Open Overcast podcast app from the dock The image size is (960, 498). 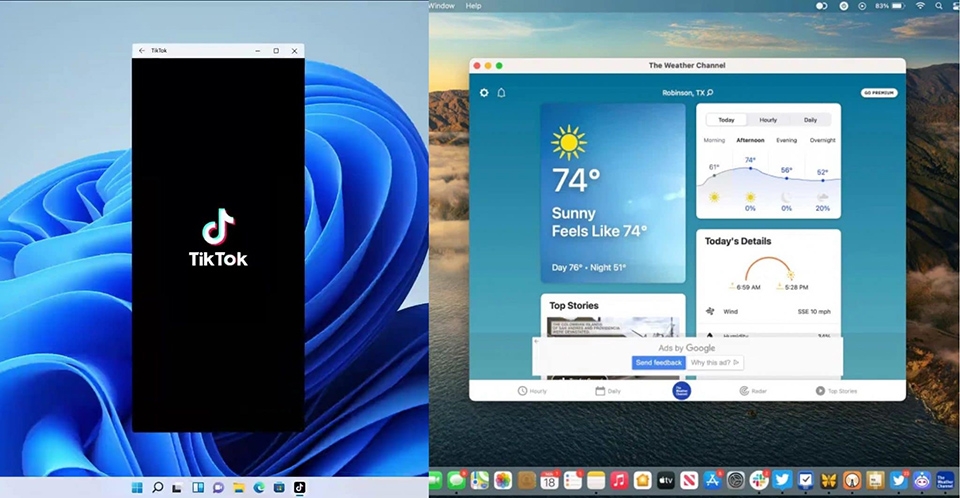852,481
